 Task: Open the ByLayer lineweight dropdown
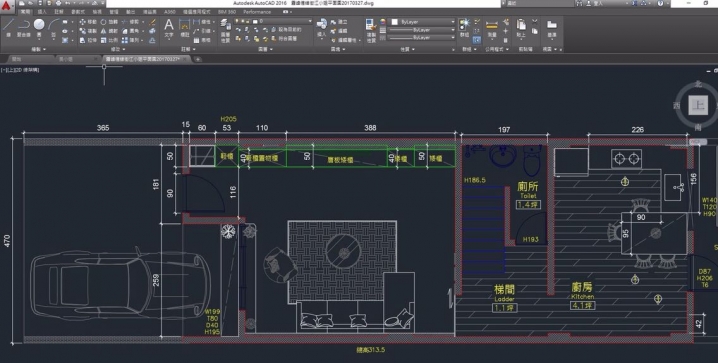click(422, 30)
